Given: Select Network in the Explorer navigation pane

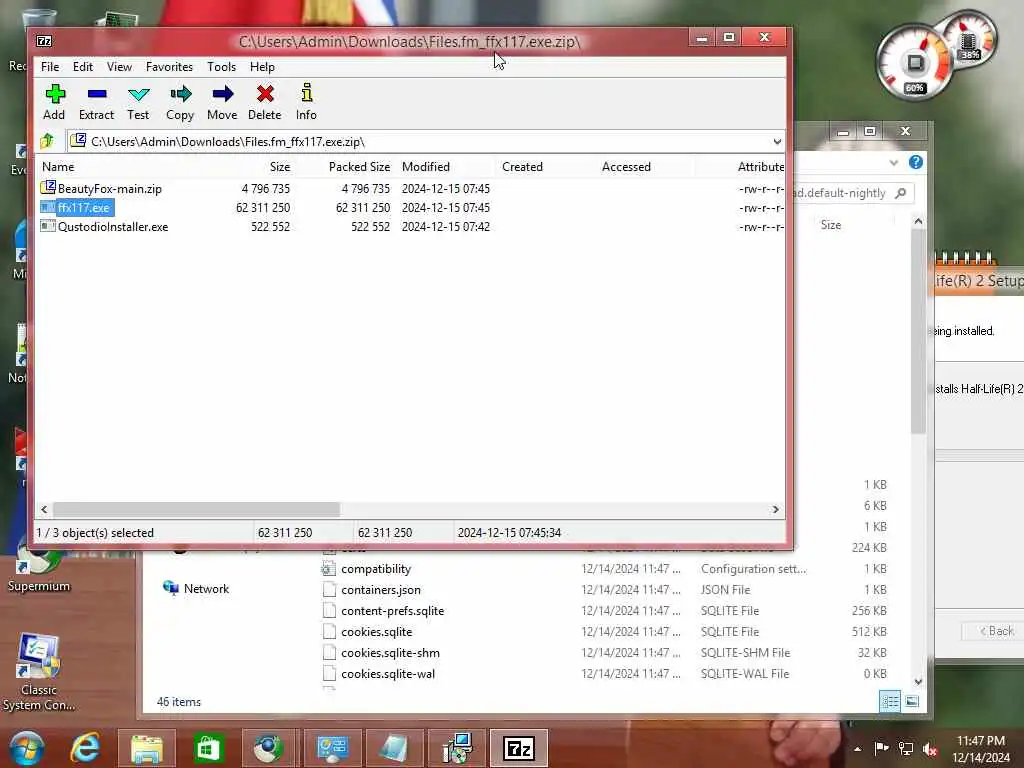Looking at the screenshot, I should click(x=196, y=588).
